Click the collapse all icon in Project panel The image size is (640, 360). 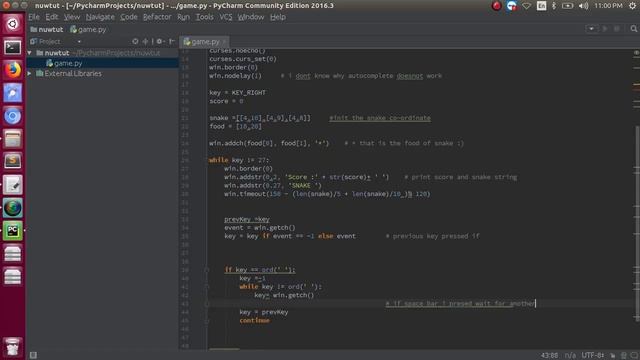tap(145, 41)
